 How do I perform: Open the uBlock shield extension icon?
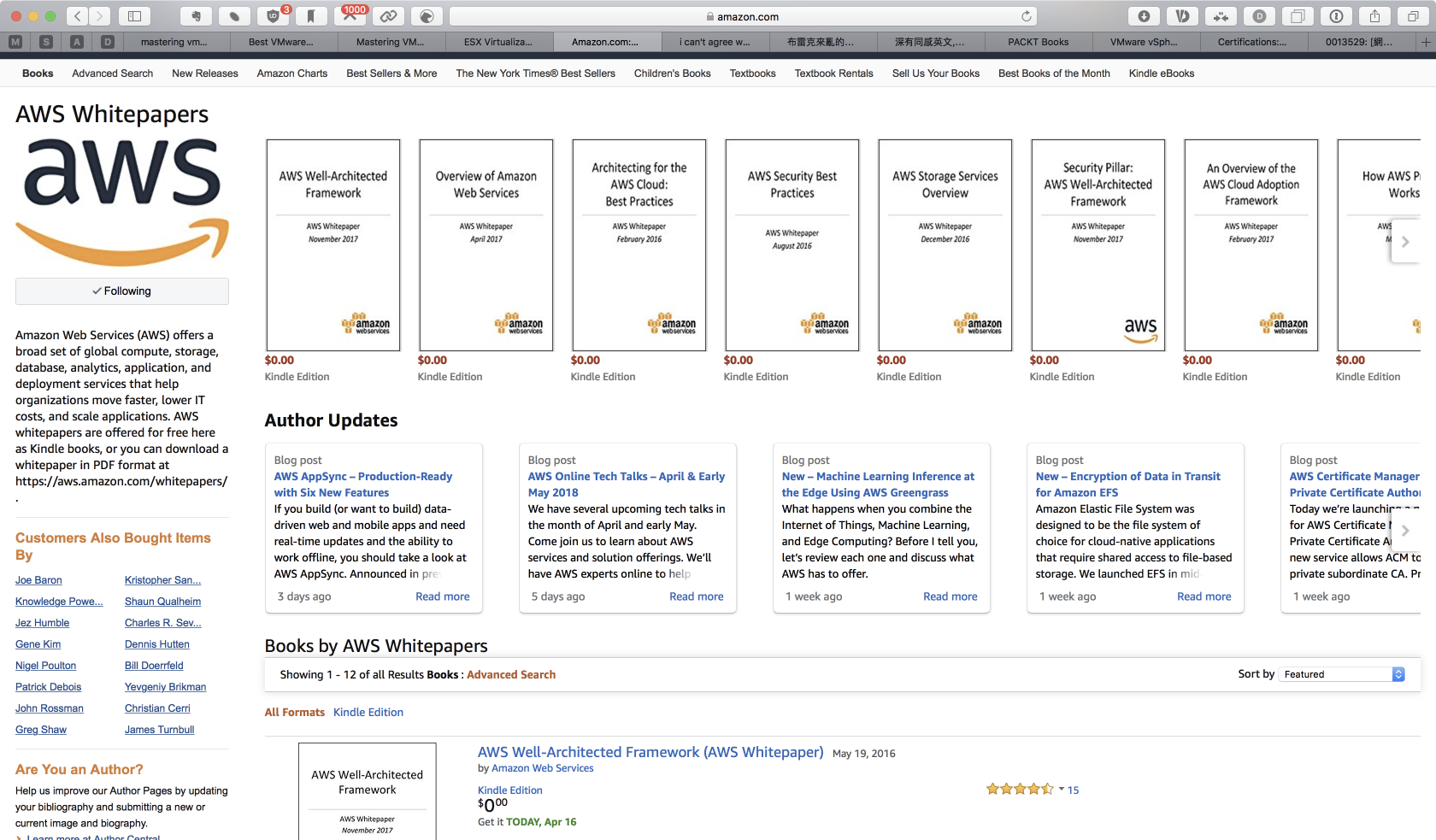point(273,16)
